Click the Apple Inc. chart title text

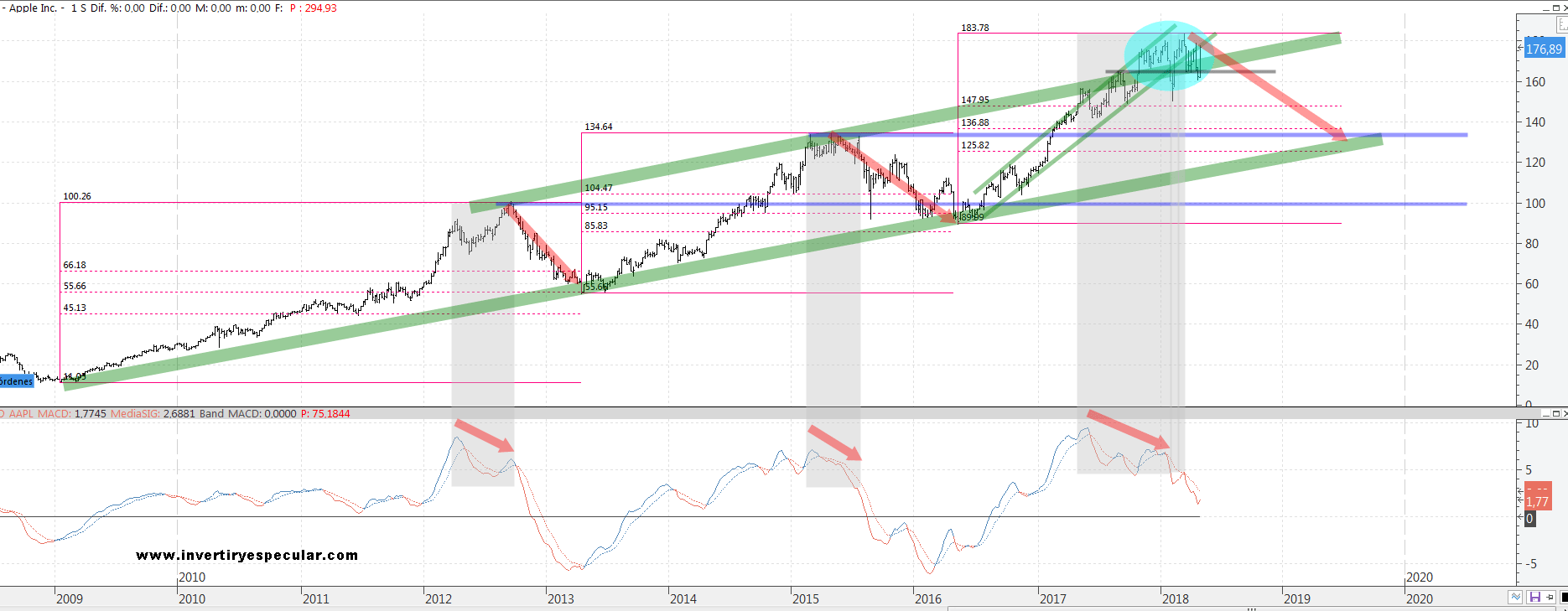[x=32, y=8]
